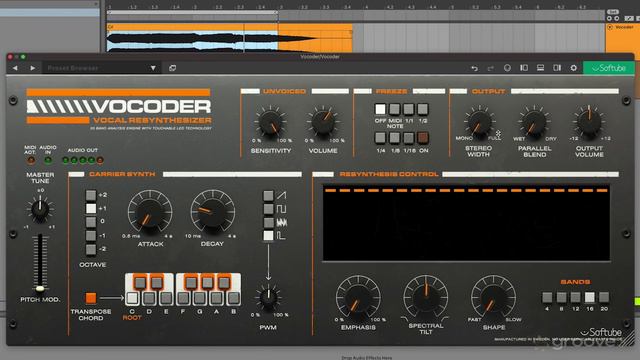Select 20 bands
This screenshot has width=640, height=360.
click(604, 297)
